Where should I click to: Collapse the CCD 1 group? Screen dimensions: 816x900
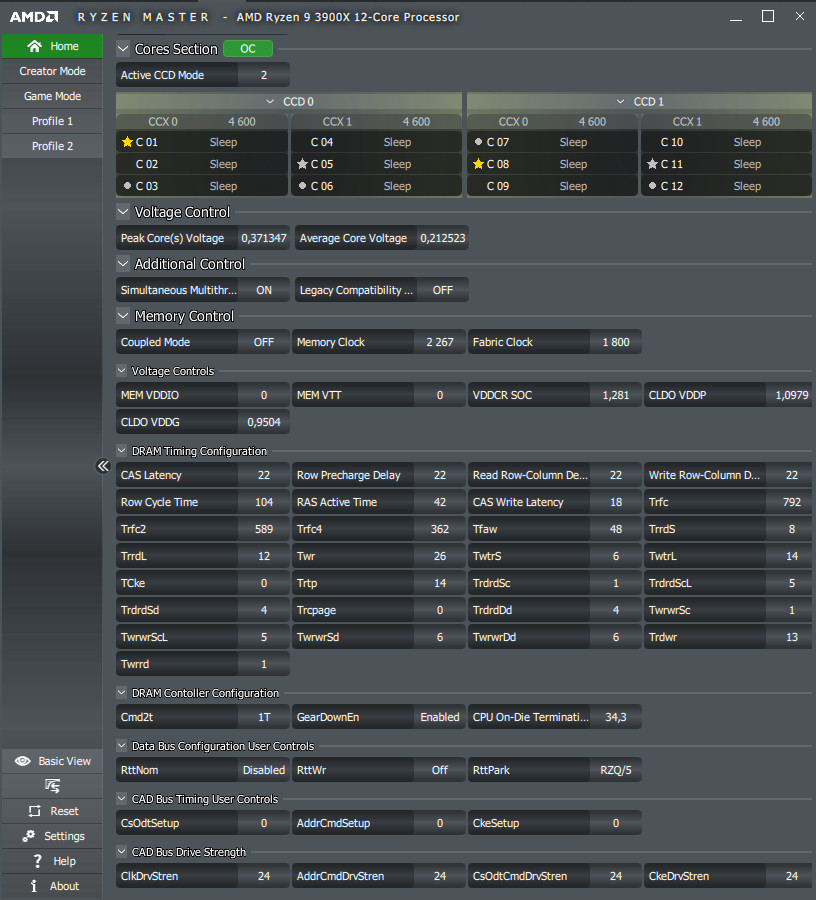[x=620, y=102]
